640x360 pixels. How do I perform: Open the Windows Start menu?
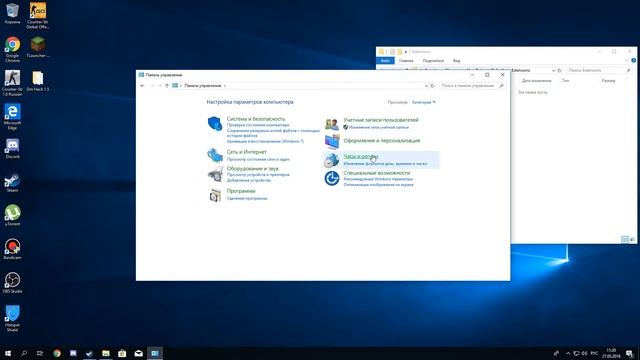tap(8, 353)
